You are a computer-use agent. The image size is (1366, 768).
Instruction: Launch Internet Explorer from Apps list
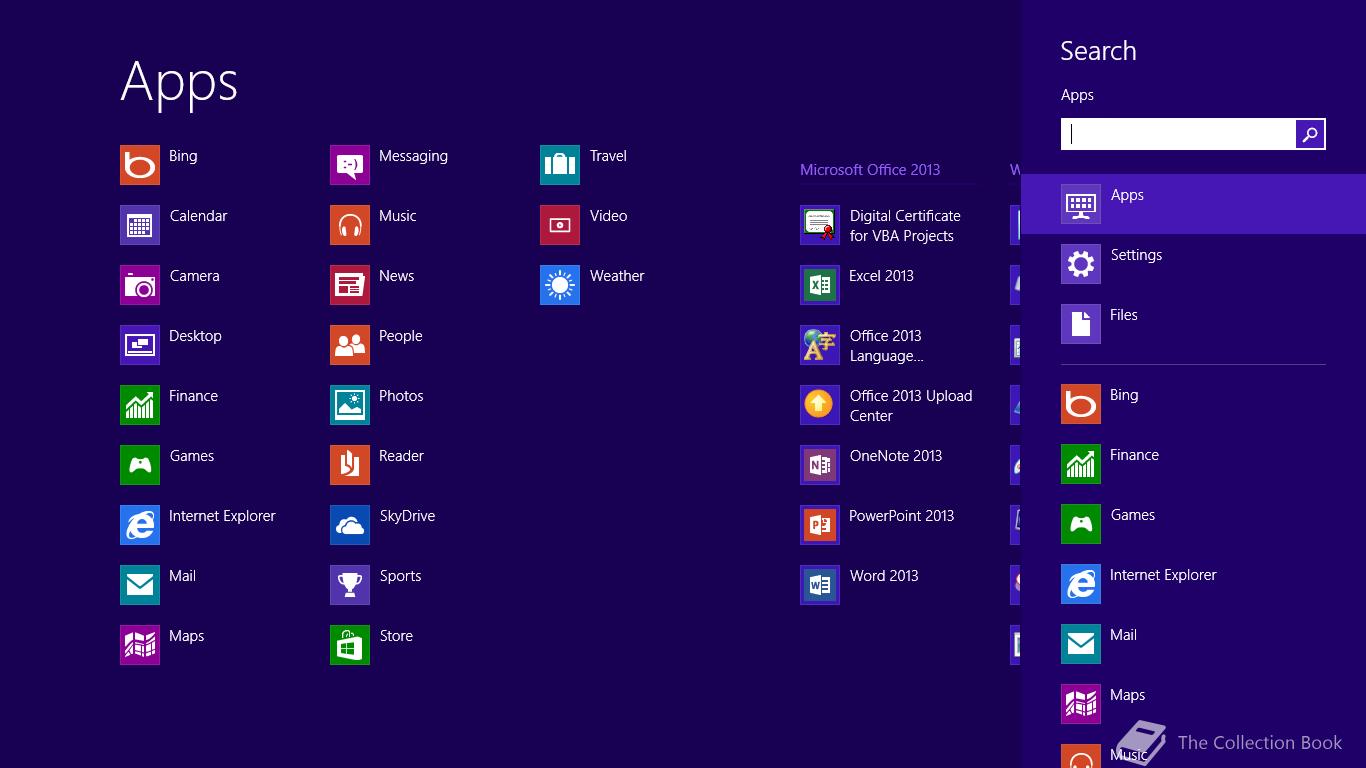pyautogui.click(x=140, y=525)
